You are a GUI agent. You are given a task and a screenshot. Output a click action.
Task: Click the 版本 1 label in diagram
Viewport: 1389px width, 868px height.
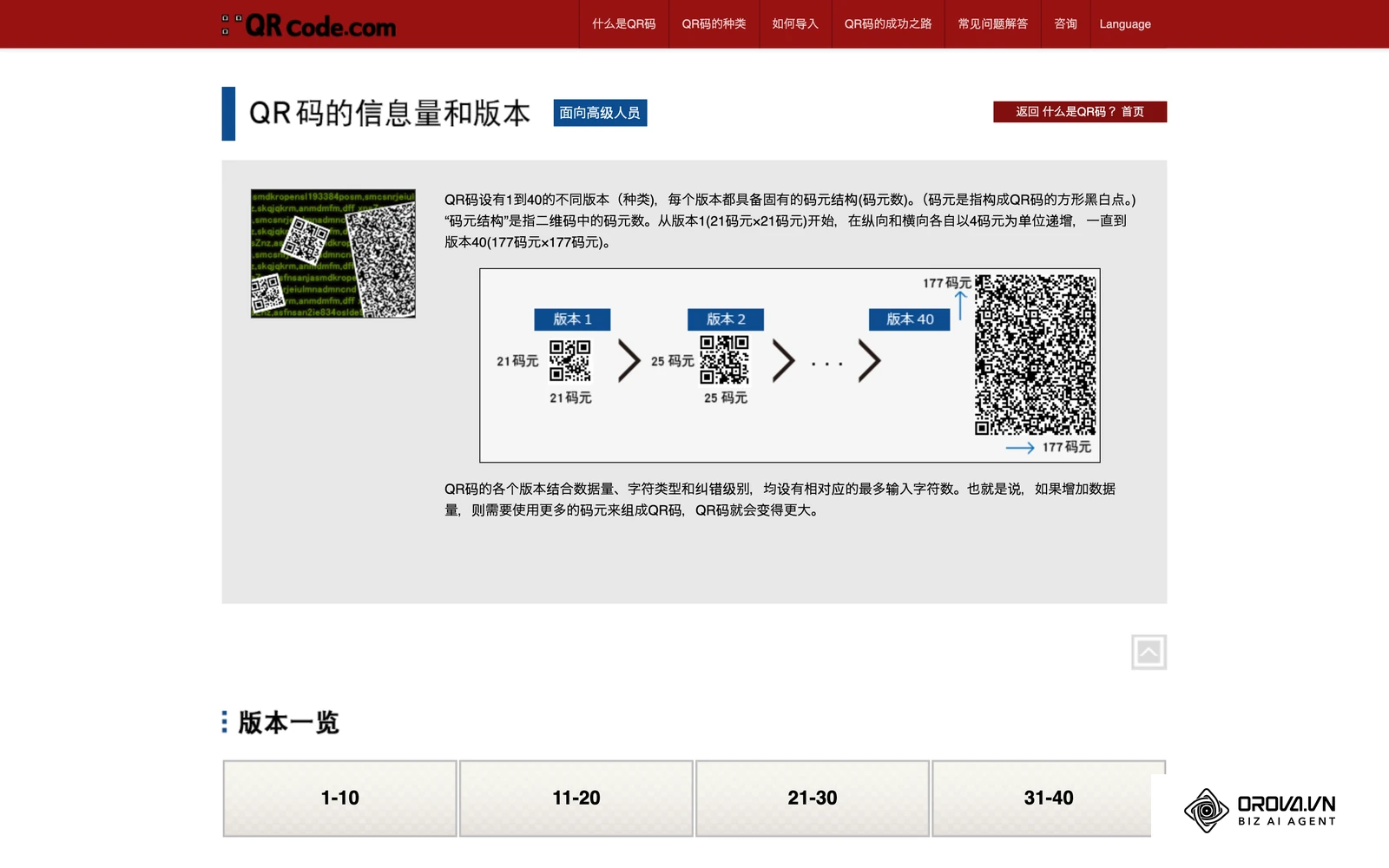[x=572, y=319]
